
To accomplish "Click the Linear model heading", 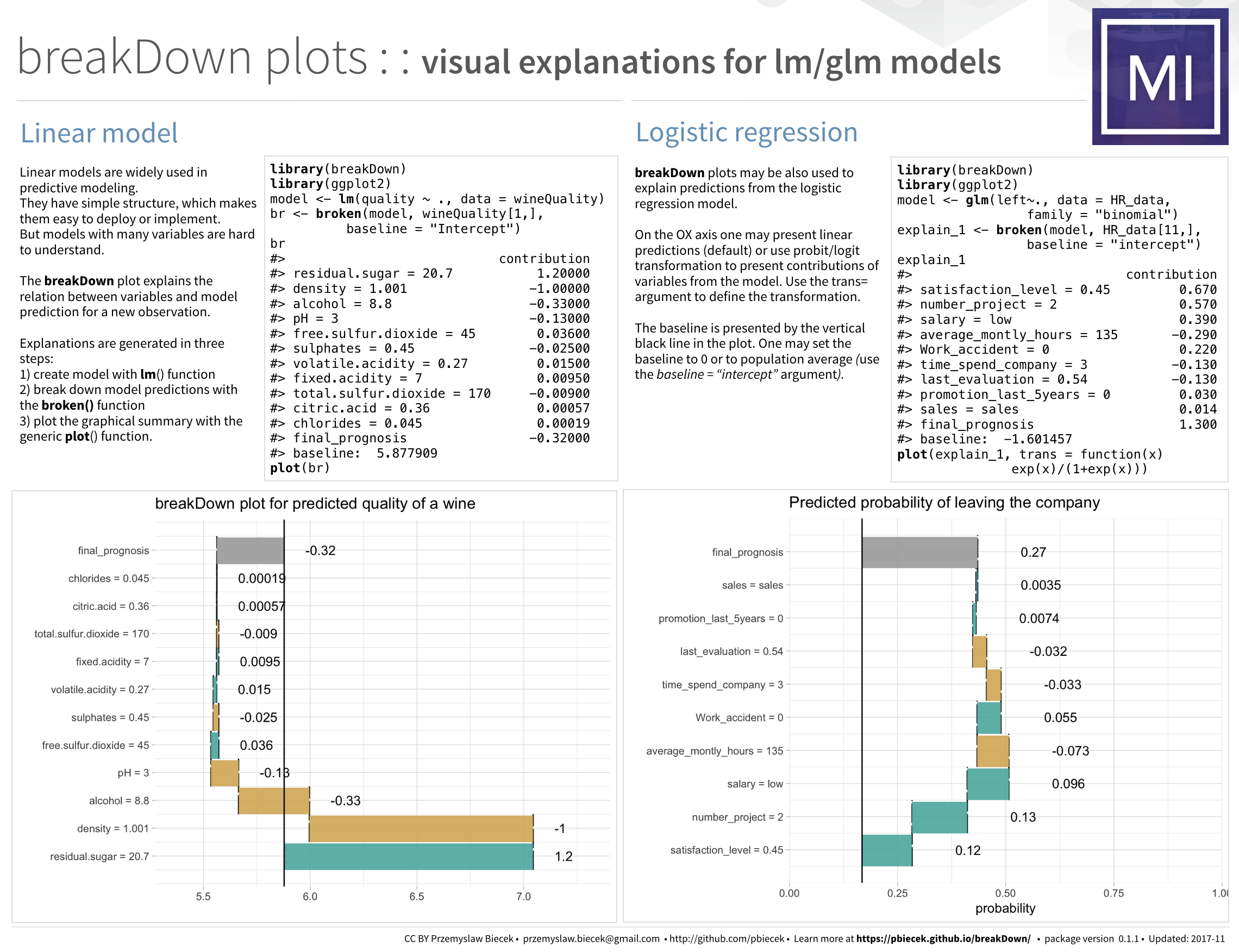I will pos(98,133).
